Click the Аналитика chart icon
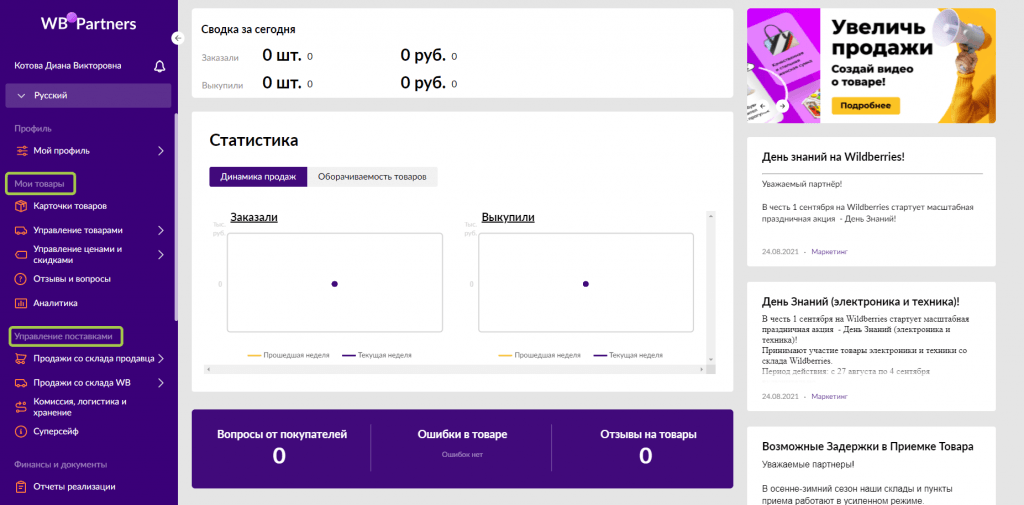1024x505 pixels. [21, 303]
